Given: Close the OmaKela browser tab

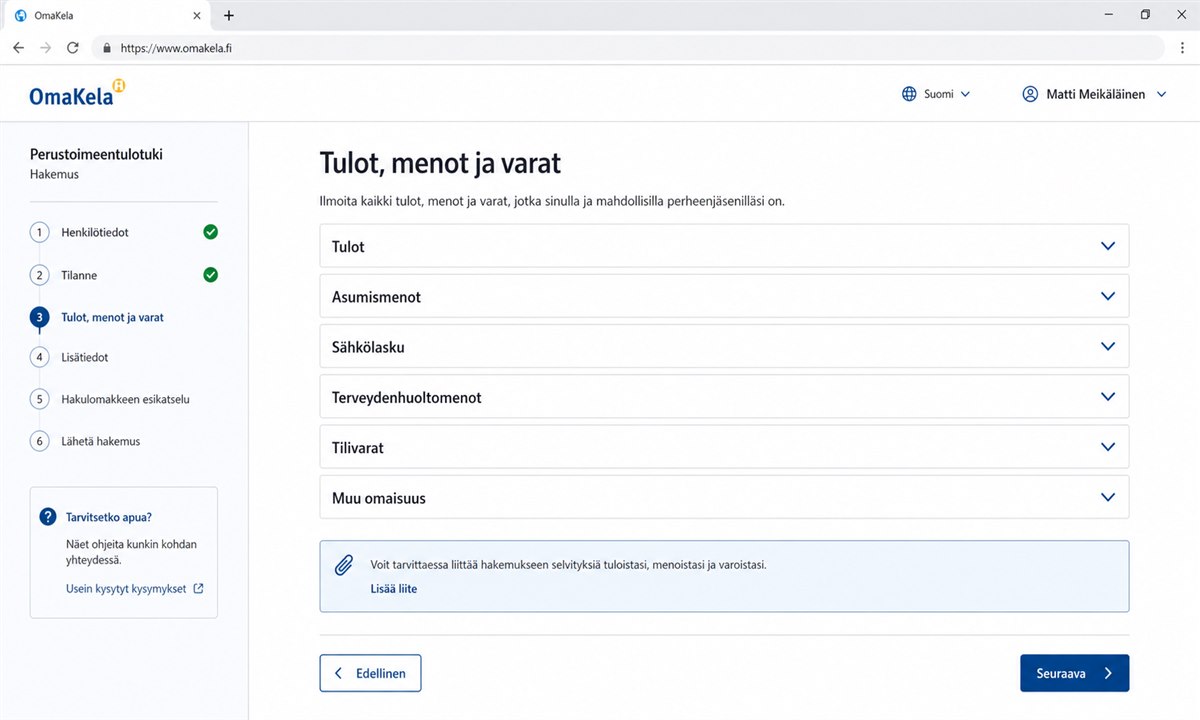Looking at the screenshot, I should point(197,16).
